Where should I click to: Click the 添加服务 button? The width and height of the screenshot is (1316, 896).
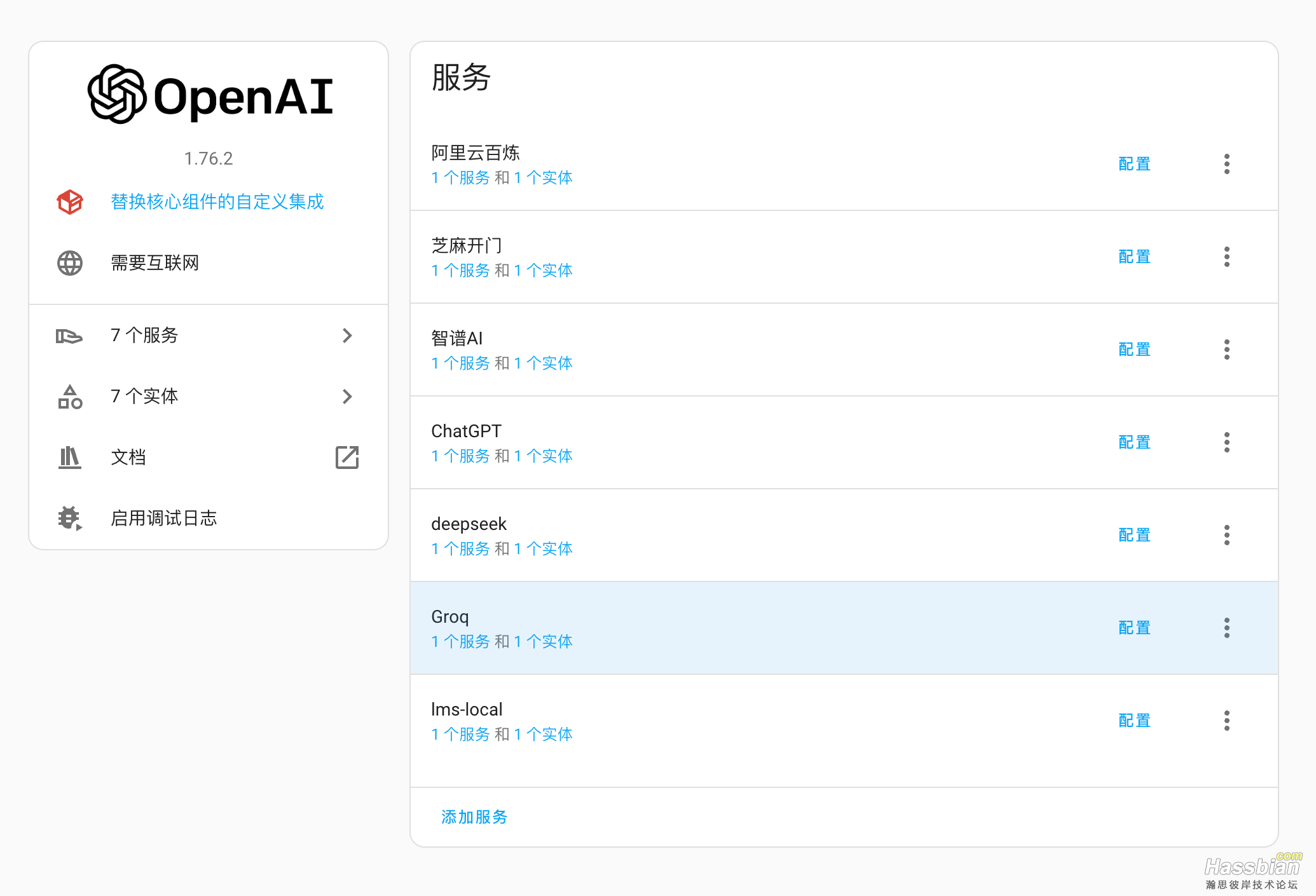(474, 817)
